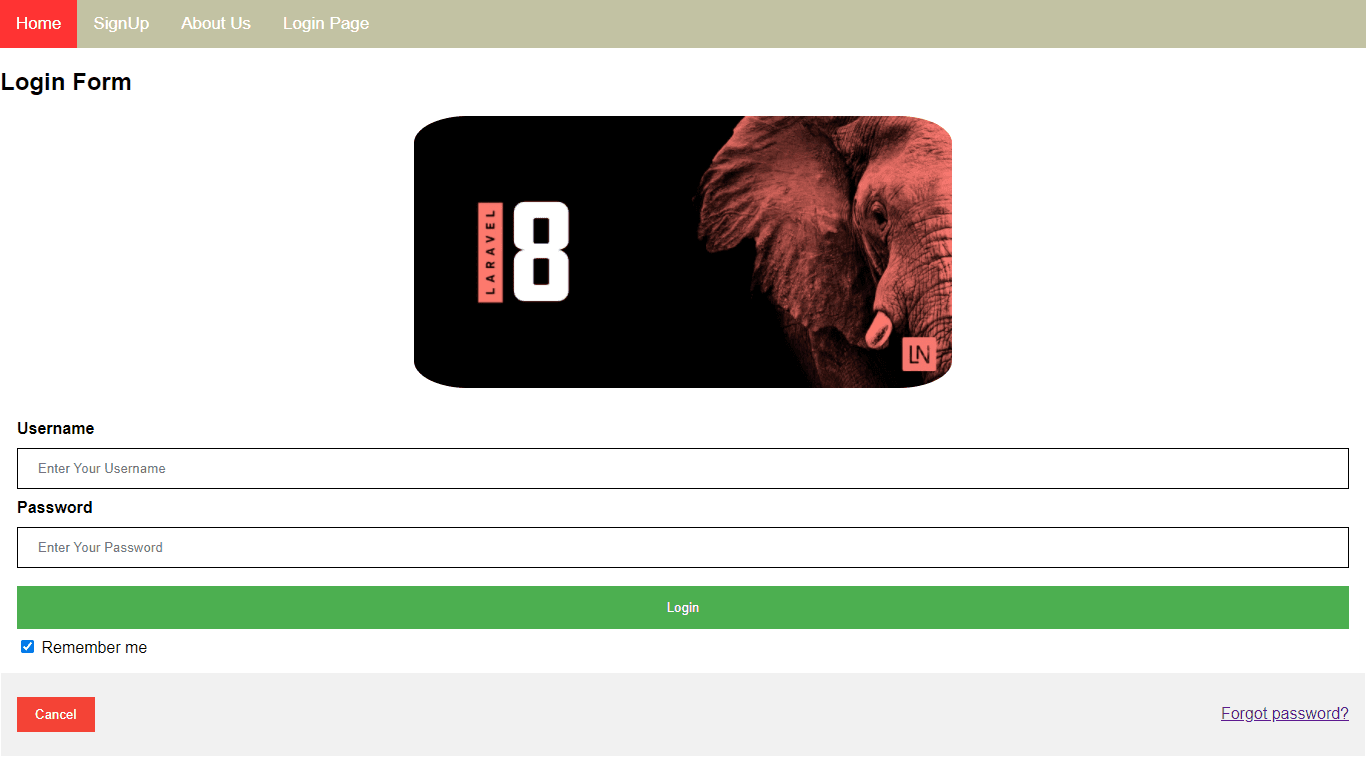Open the Home menu item

tap(38, 24)
